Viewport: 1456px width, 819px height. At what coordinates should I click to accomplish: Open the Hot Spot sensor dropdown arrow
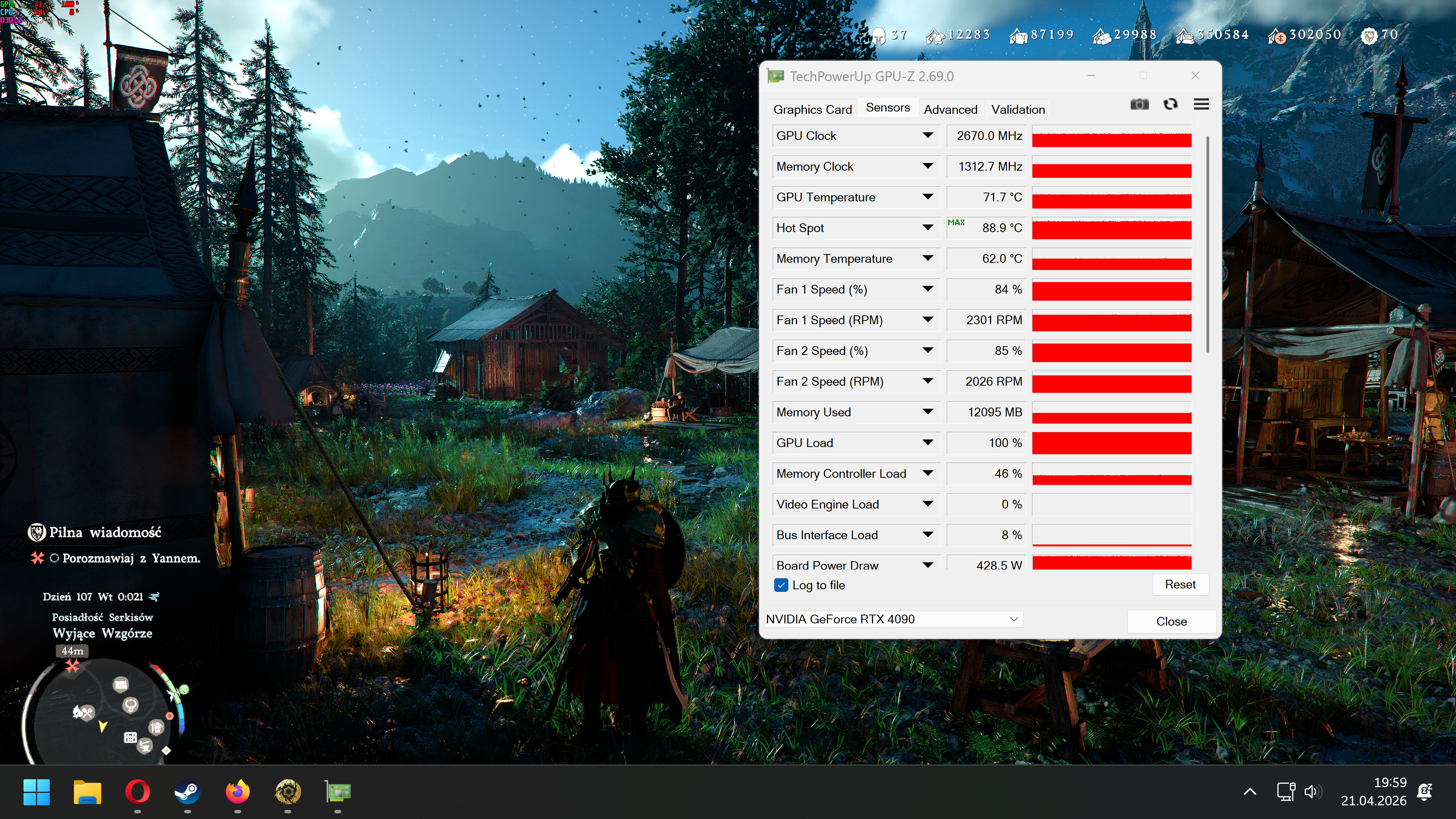point(927,228)
